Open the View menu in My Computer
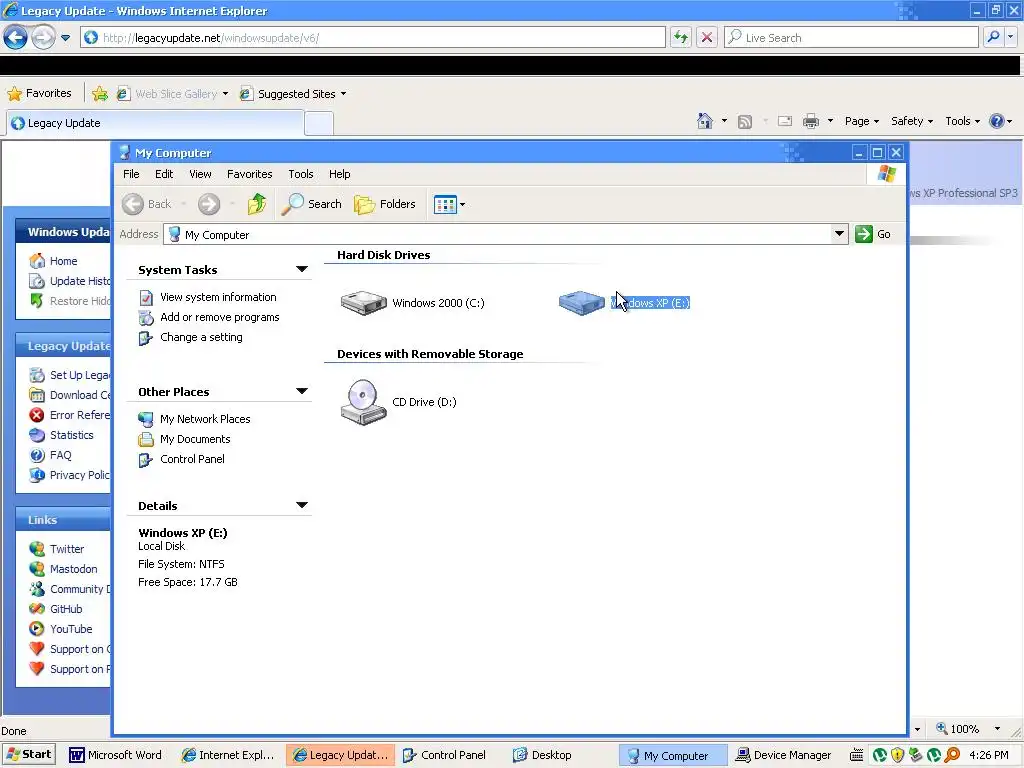This screenshot has height=768, width=1024. pyautogui.click(x=200, y=174)
